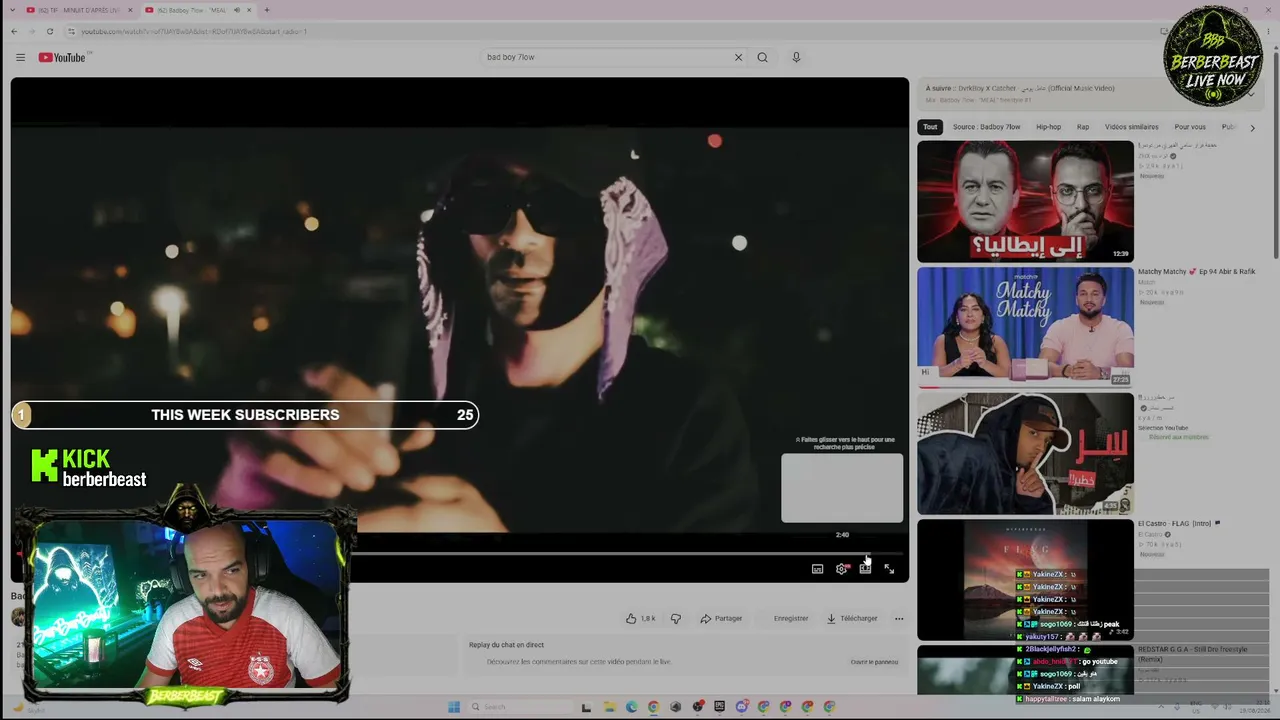Dislike the video
The height and width of the screenshot is (720, 1280).
[x=676, y=618]
